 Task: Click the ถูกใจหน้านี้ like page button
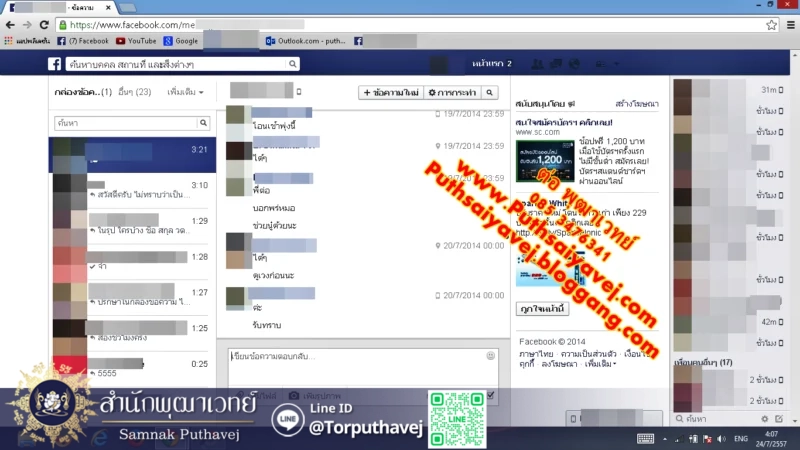point(542,309)
